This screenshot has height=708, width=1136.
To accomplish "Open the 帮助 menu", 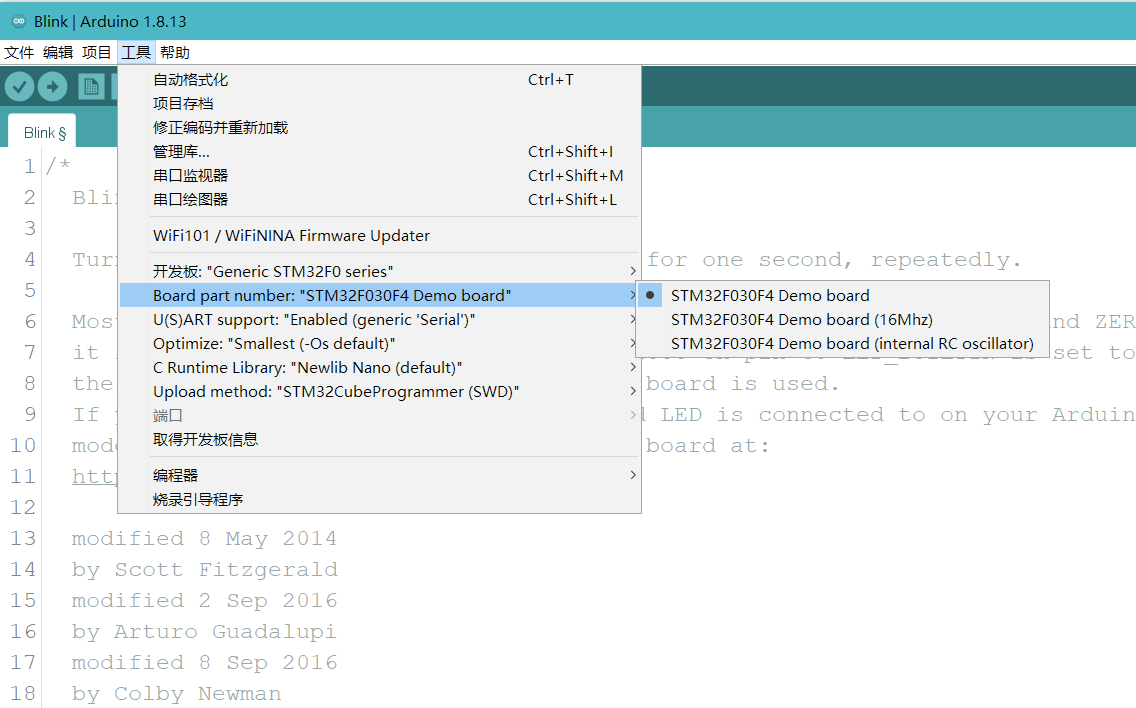I will (174, 52).
